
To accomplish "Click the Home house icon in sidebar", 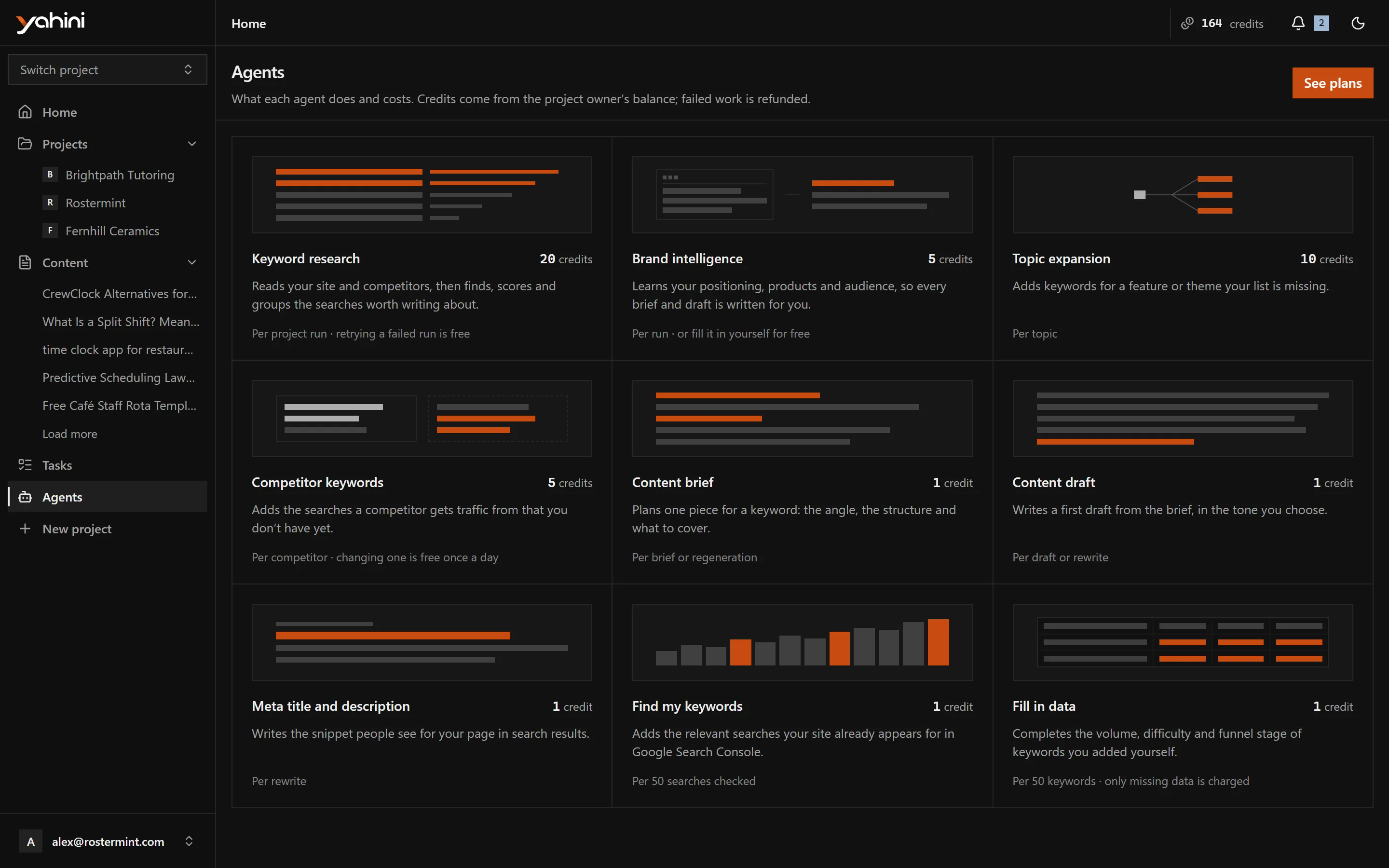I will [x=25, y=112].
